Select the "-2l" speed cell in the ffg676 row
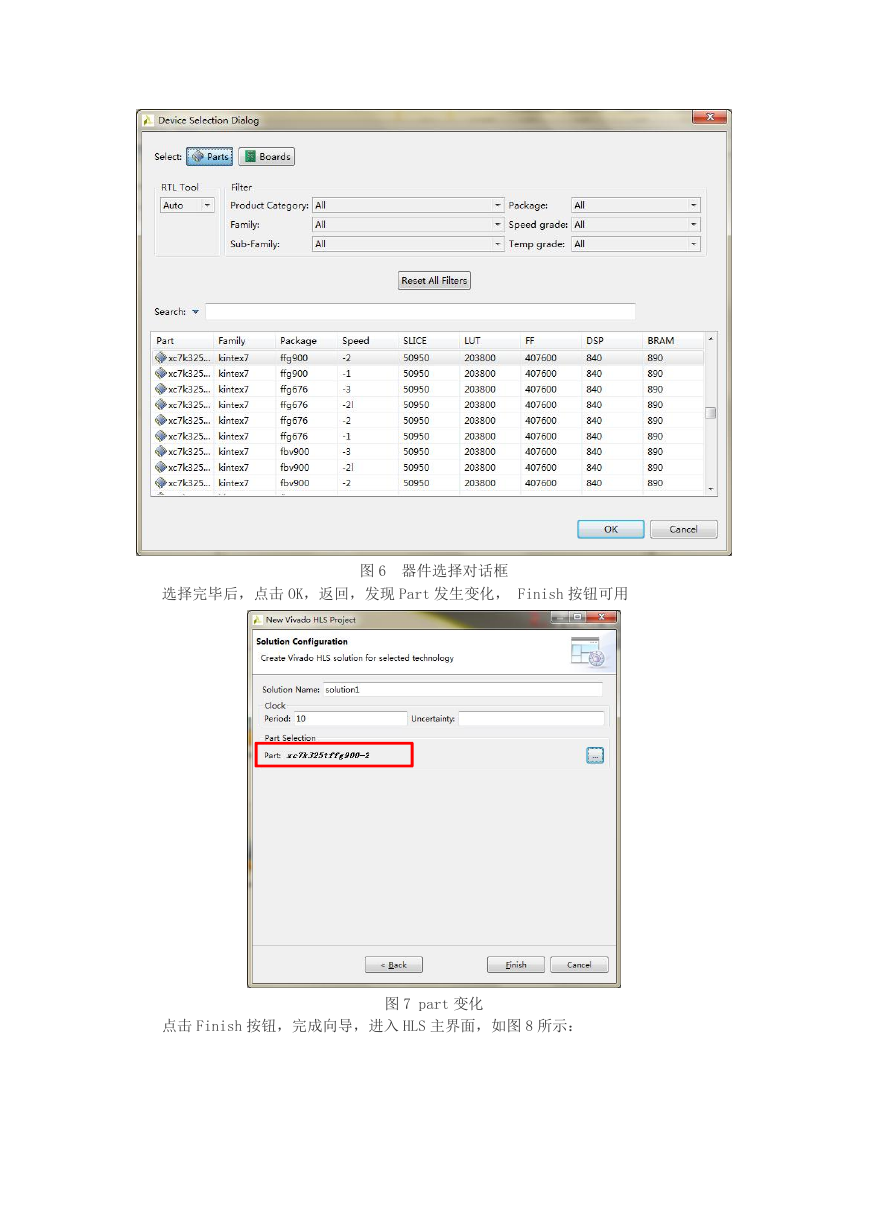 click(347, 405)
